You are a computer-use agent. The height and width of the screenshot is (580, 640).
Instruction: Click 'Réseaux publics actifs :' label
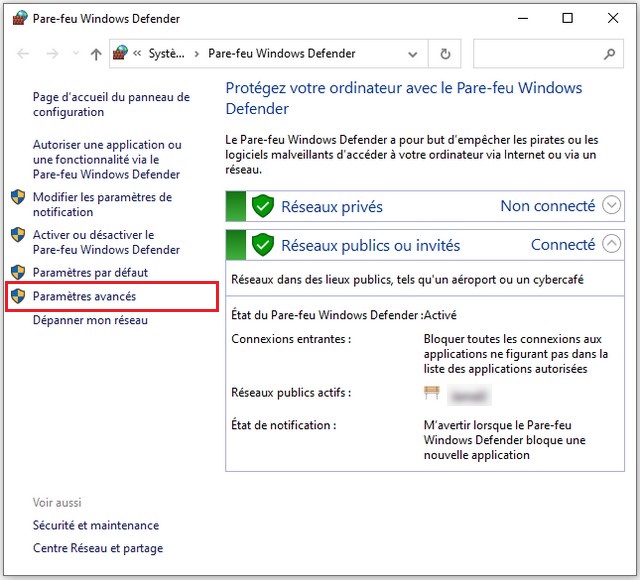[291, 392]
